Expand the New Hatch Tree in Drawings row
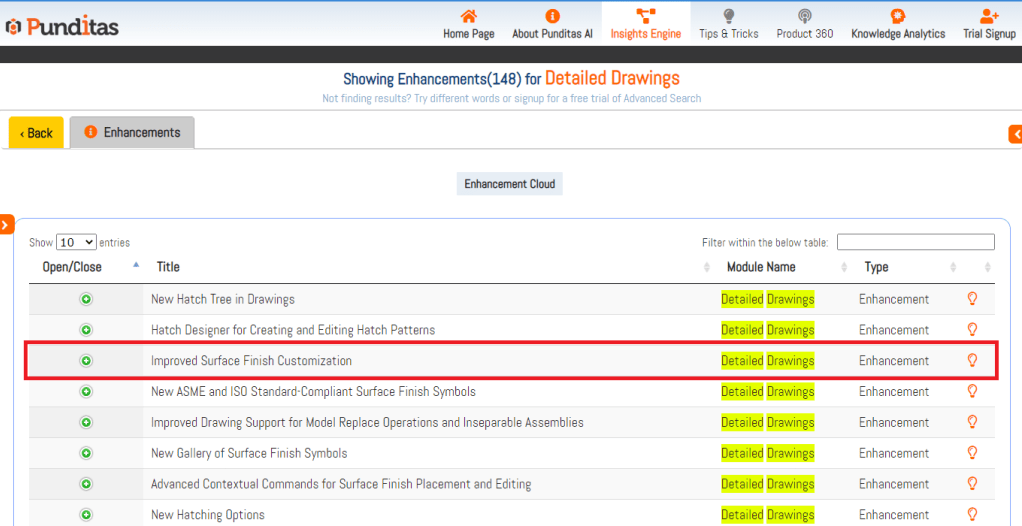The height and width of the screenshot is (526, 1022). [86, 299]
